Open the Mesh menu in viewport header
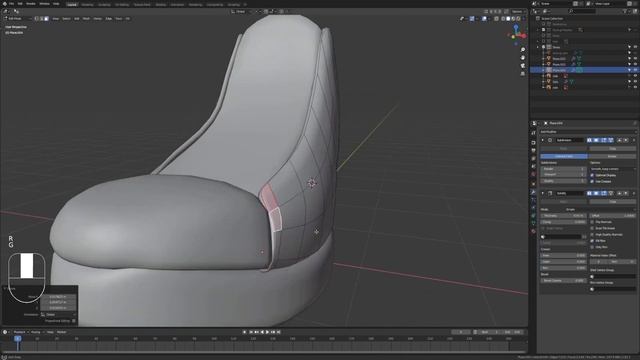The image size is (640, 360). click(x=86, y=18)
